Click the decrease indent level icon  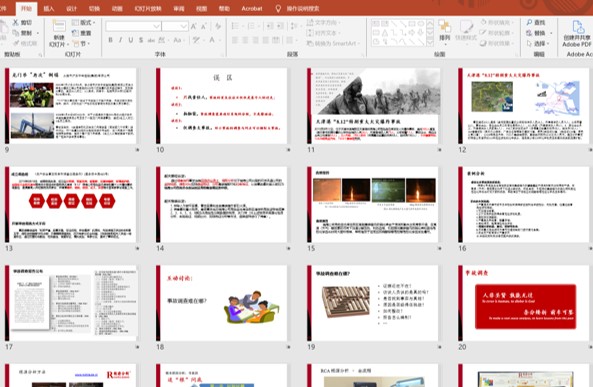pyautogui.click(x=270, y=26)
